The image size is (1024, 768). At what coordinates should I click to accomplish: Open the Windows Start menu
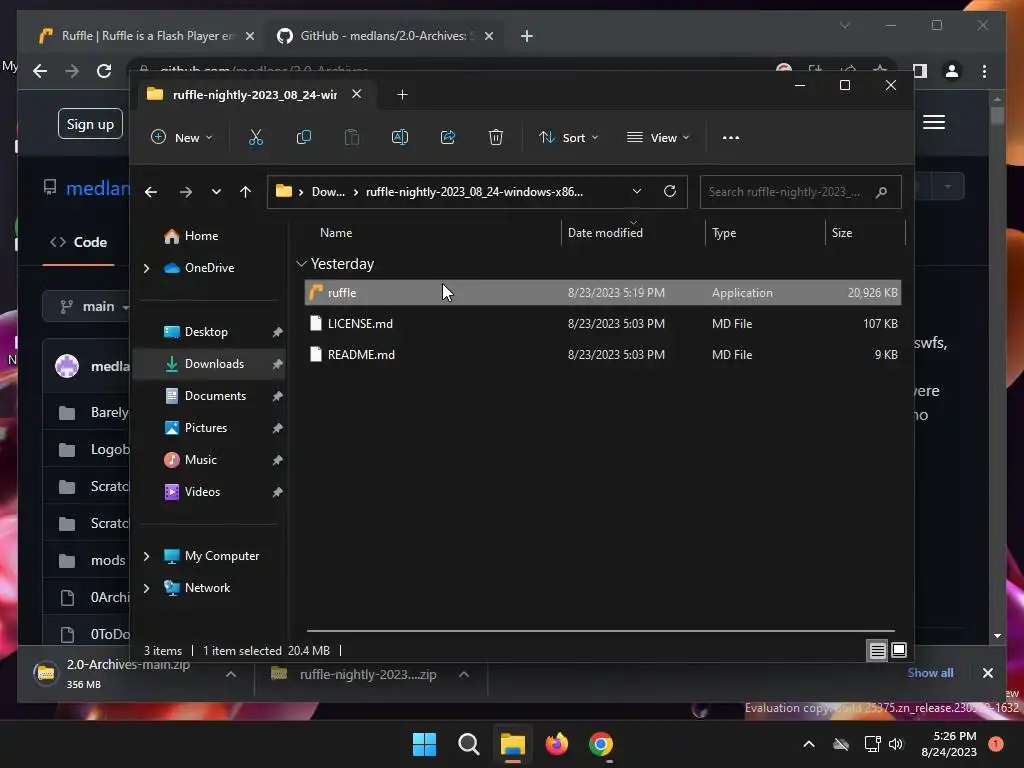[x=424, y=744]
